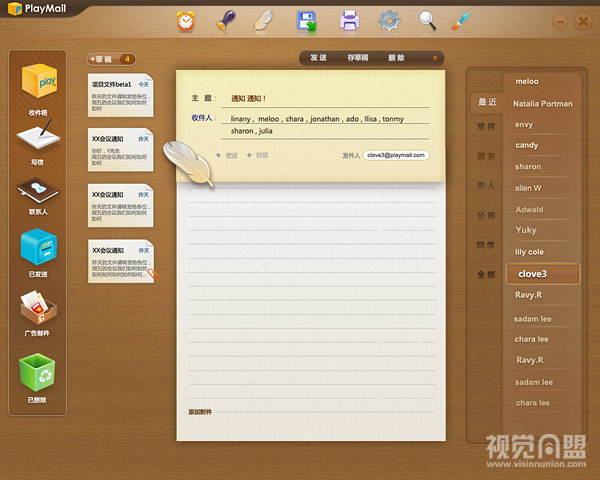The width and height of the screenshot is (600, 480).
Task: Click the paintbrush theme icon
Action: point(461,21)
